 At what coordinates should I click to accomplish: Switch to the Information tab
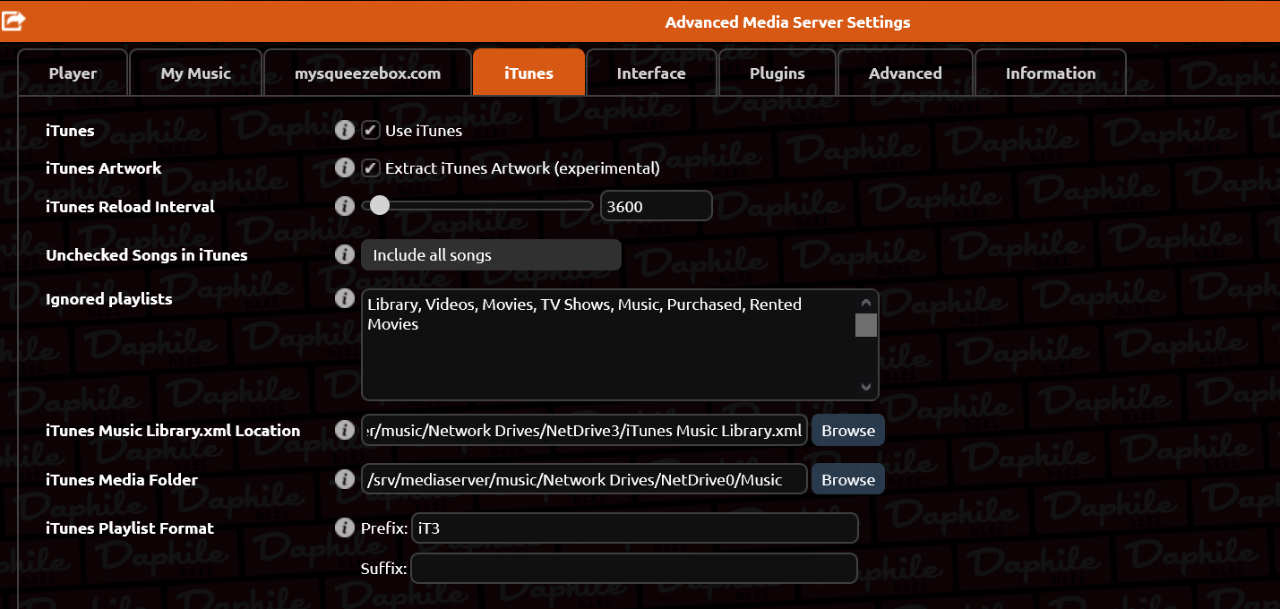[1051, 73]
